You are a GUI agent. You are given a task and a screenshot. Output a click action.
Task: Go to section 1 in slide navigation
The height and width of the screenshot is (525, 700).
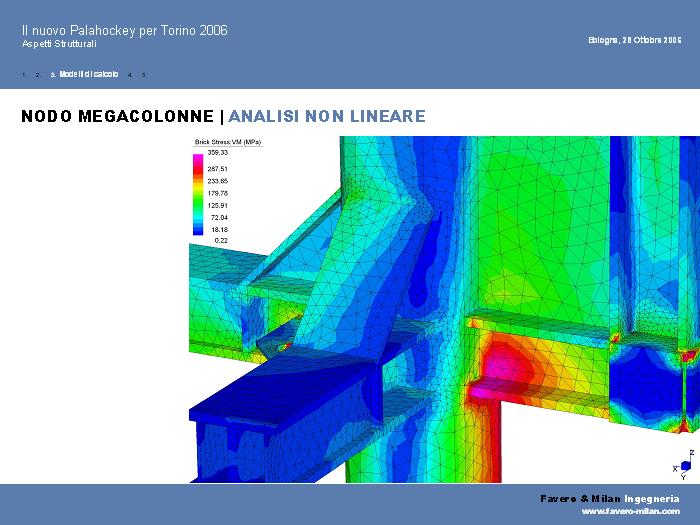(x=23, y=75)
